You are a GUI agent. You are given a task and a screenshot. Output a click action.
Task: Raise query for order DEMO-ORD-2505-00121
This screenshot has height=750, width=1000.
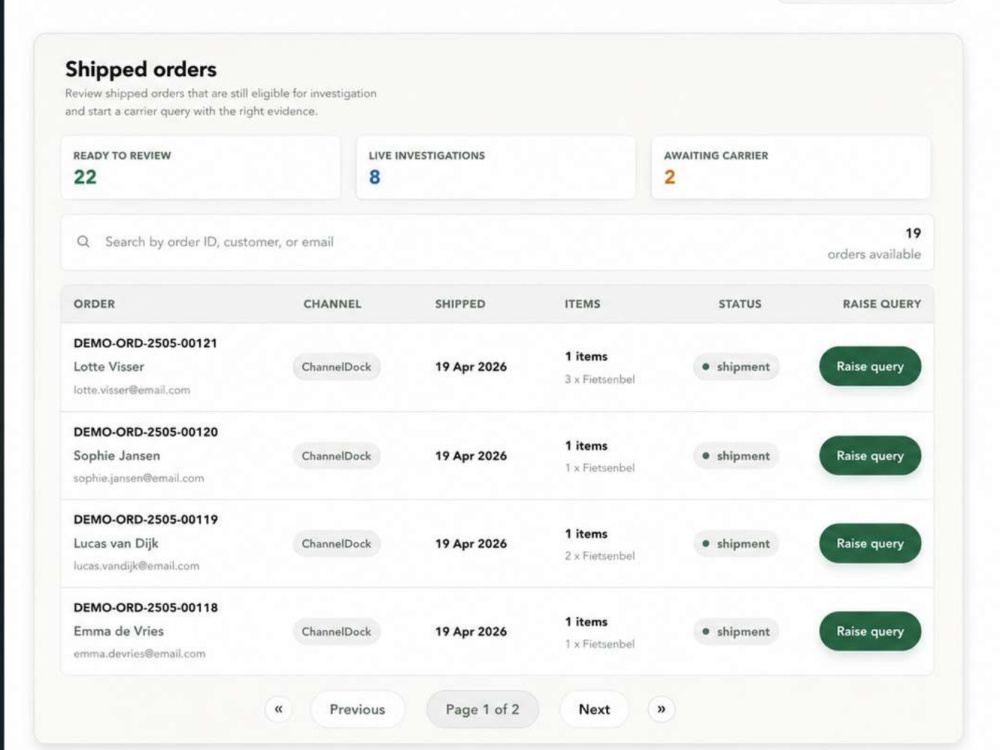click(870, 367)
